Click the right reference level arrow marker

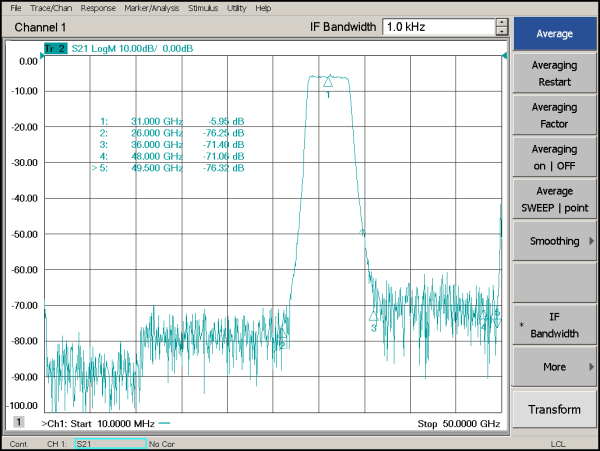(x=504, y=56)
